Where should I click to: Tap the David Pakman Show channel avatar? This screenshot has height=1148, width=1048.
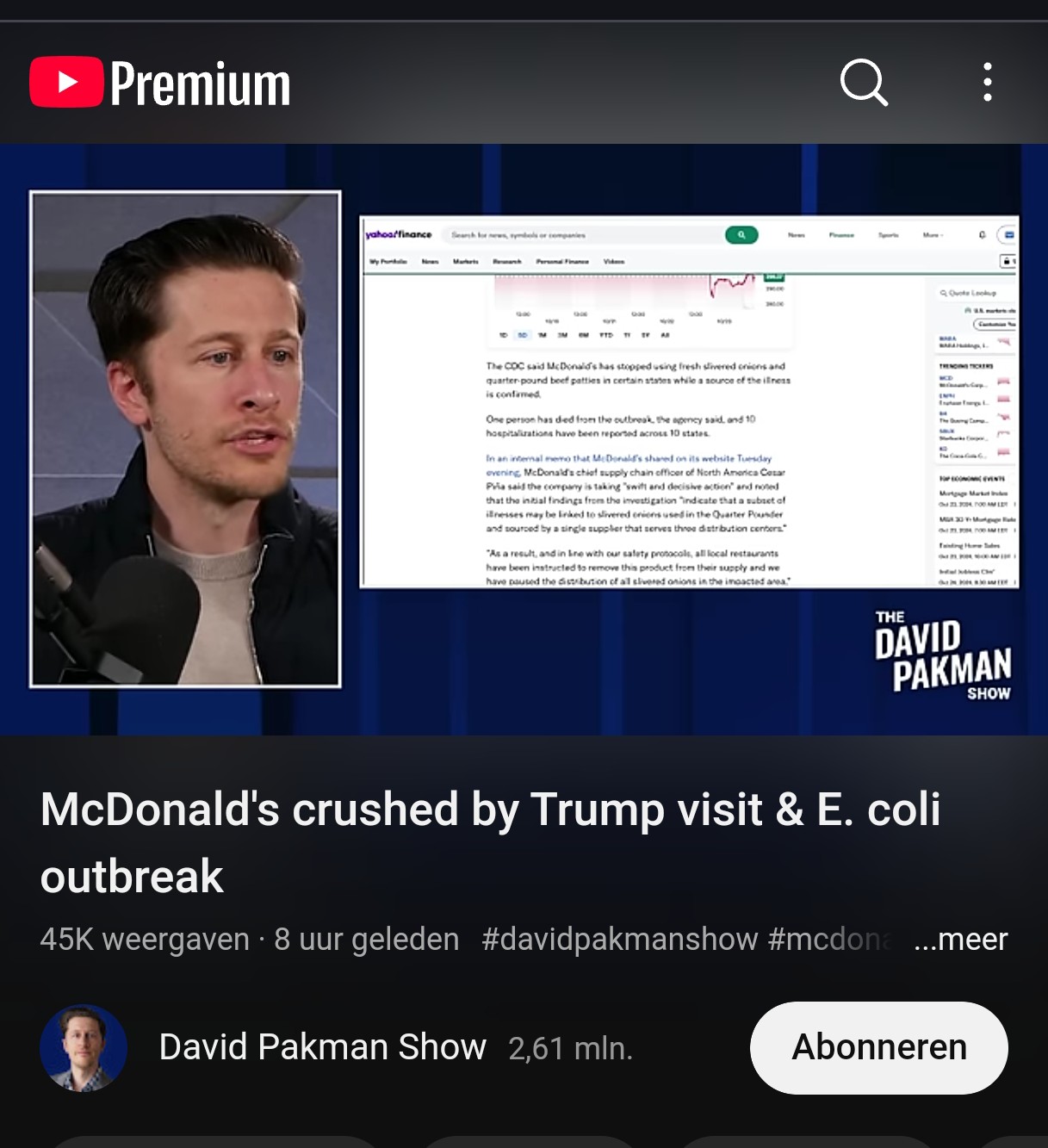84,1048
